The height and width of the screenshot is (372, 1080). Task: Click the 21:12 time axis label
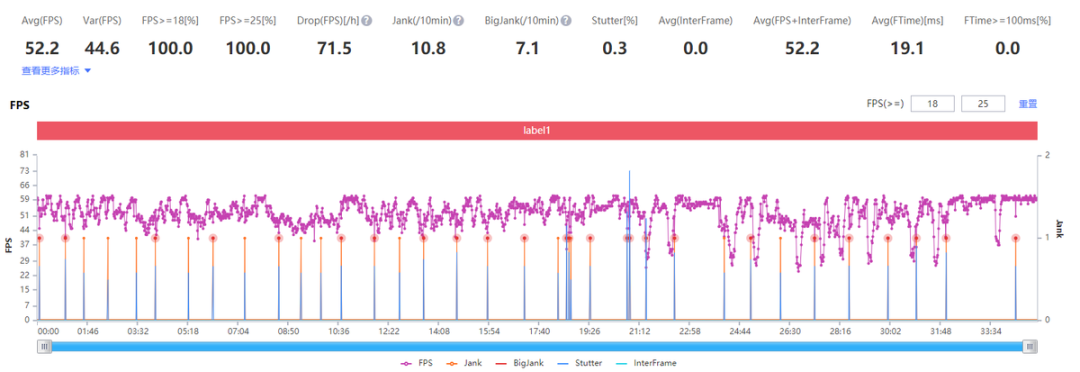click(x=639, y=331)
